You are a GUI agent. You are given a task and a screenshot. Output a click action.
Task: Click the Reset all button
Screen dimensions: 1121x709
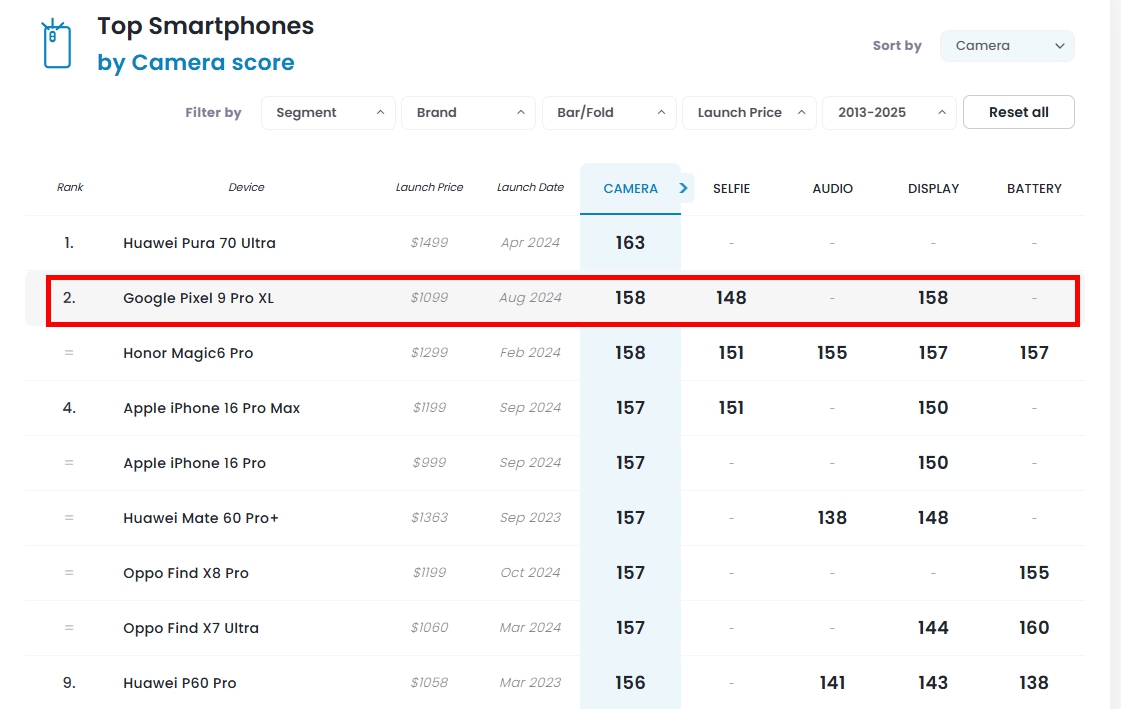1019,112
